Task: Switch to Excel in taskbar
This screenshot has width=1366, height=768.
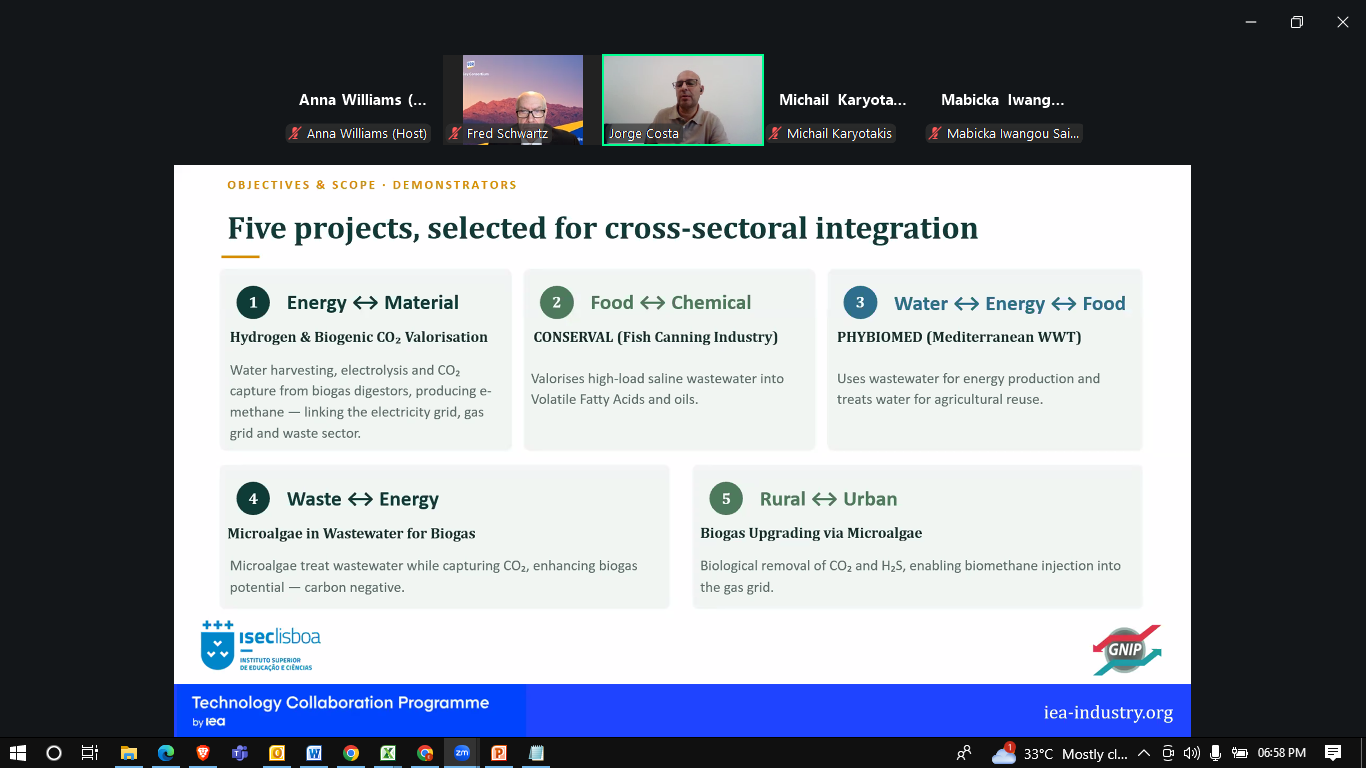Action: click(x=388, y=753)
